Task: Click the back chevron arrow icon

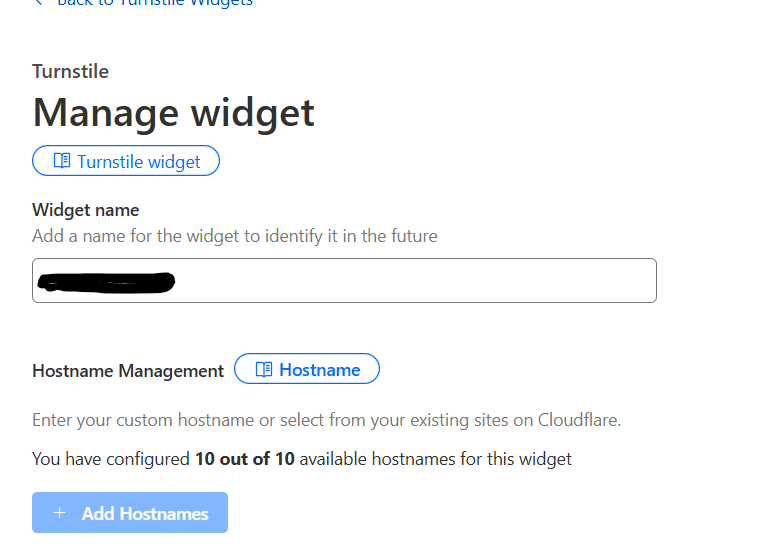Action: pos(38,3)
